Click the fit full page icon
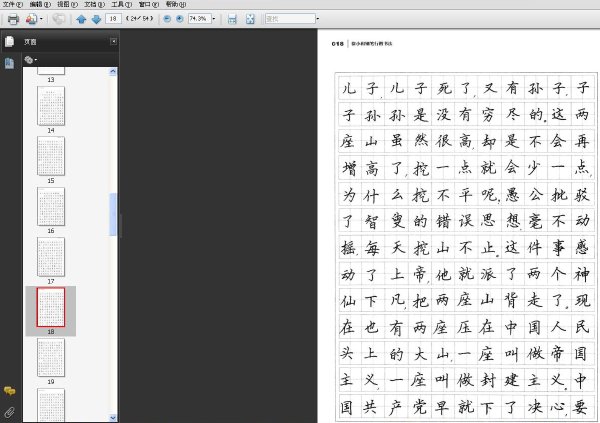 tap(250, 19)
